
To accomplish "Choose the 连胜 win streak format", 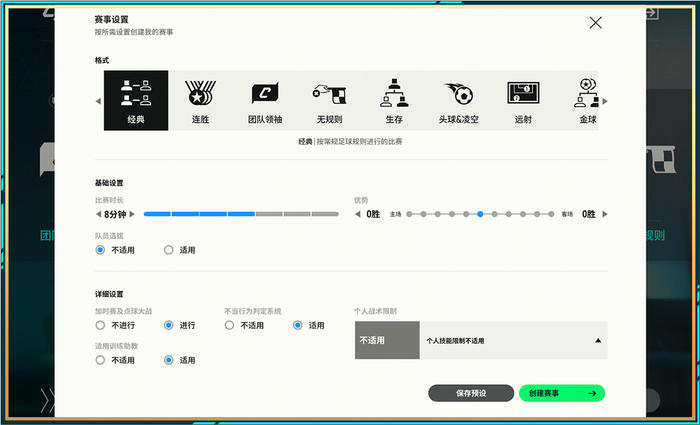I will (200, 100).
